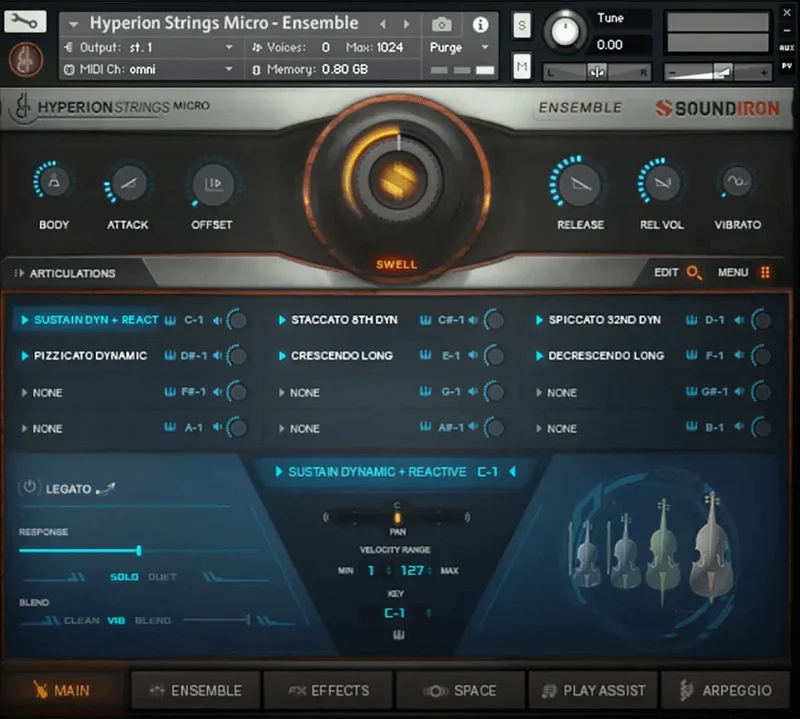The width and height of the screenshot is (800, 719).
Task: Toggle the Legato power button
Action: (29, 487)
